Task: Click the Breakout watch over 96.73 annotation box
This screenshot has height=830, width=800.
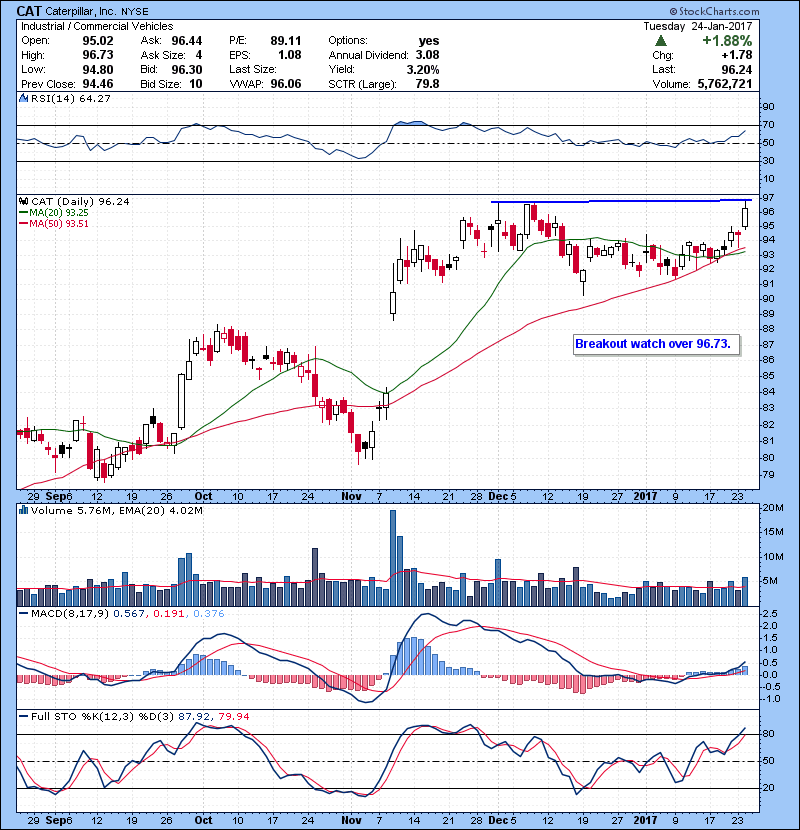Action: coord(656,345)
